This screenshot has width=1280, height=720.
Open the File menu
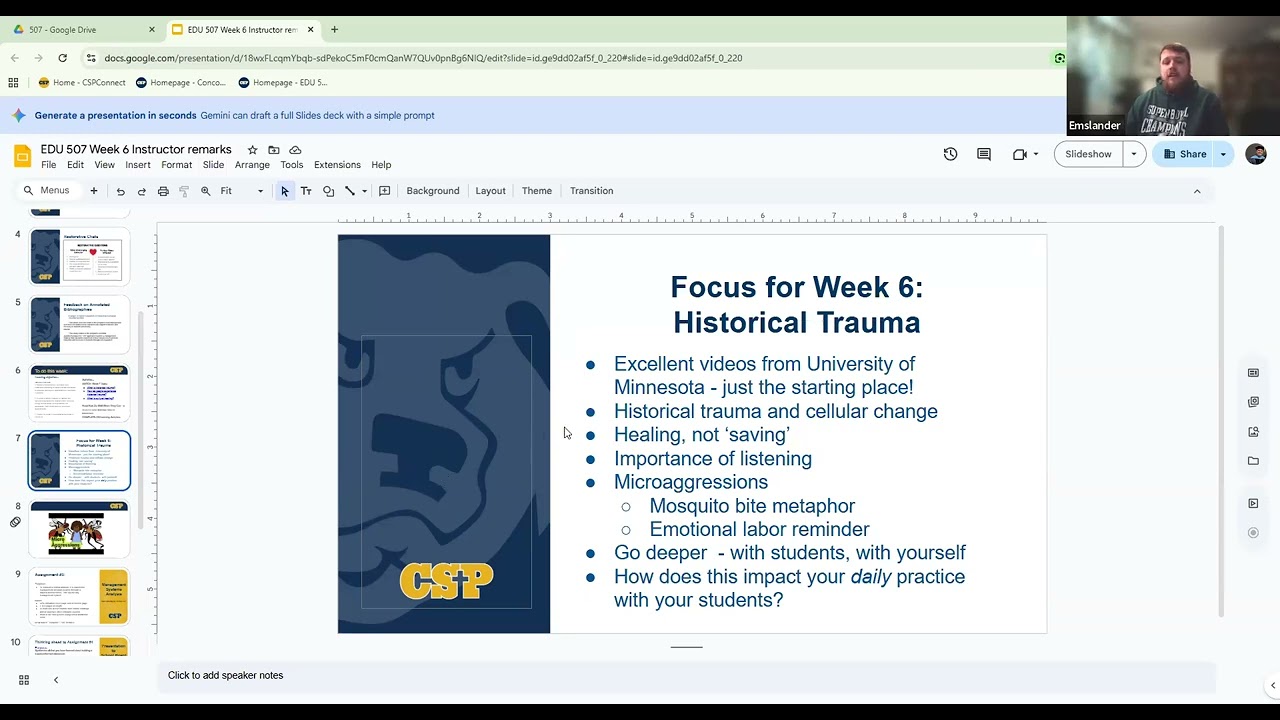(x=48, y=165)
